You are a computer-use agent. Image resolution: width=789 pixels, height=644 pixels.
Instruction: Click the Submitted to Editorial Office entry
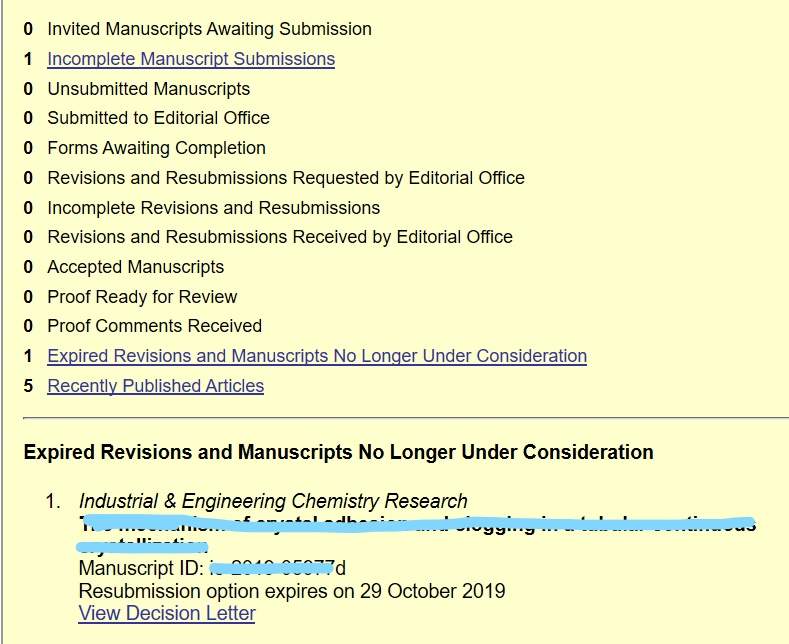(x=158, y=118)
